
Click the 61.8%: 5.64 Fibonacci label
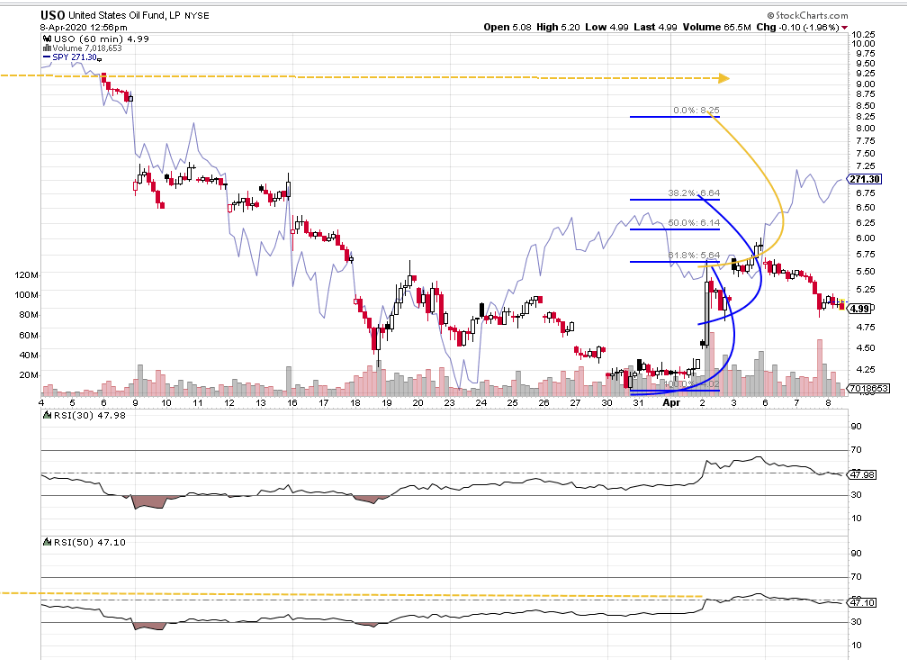694,255
